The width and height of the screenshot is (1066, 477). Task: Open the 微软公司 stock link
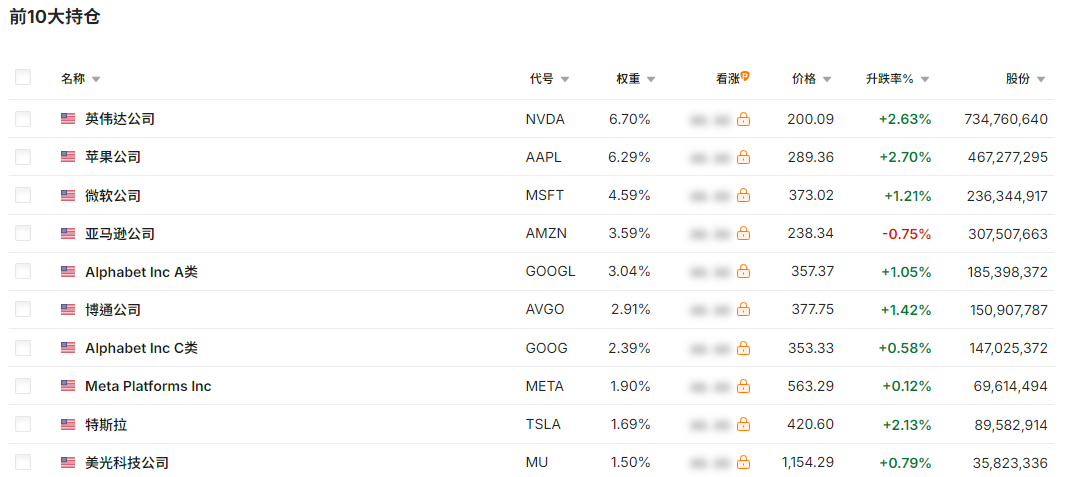tap(113, 196)
